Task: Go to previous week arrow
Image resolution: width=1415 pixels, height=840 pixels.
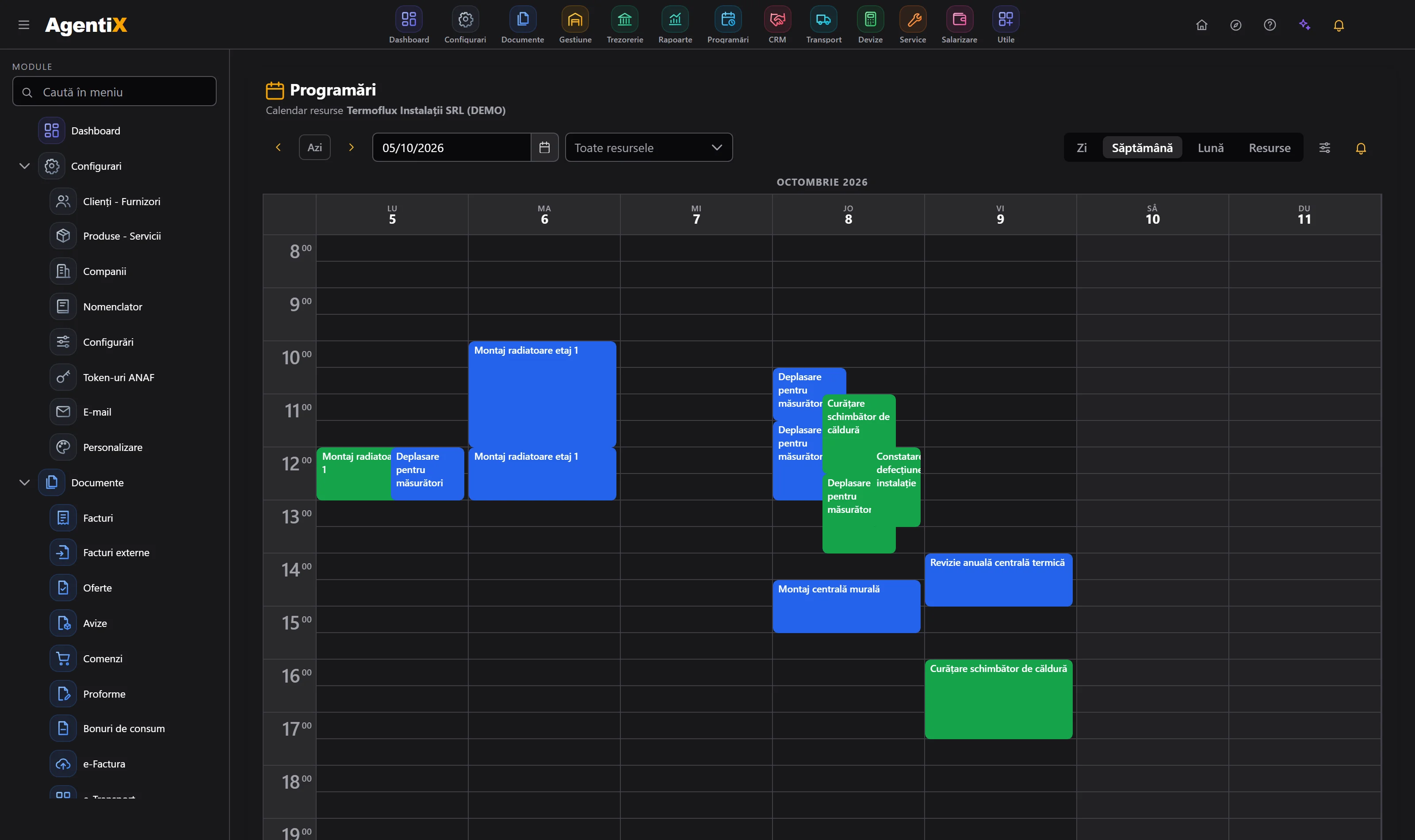Action: point(278,147)
